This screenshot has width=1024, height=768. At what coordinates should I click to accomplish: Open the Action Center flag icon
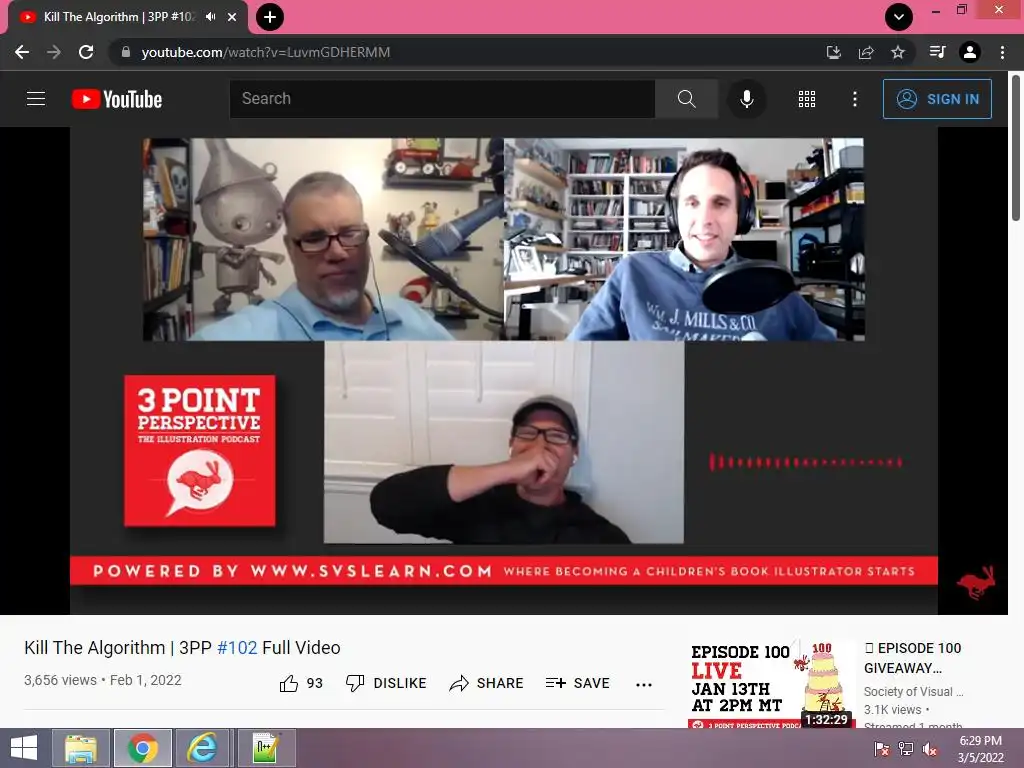point(881,749)
